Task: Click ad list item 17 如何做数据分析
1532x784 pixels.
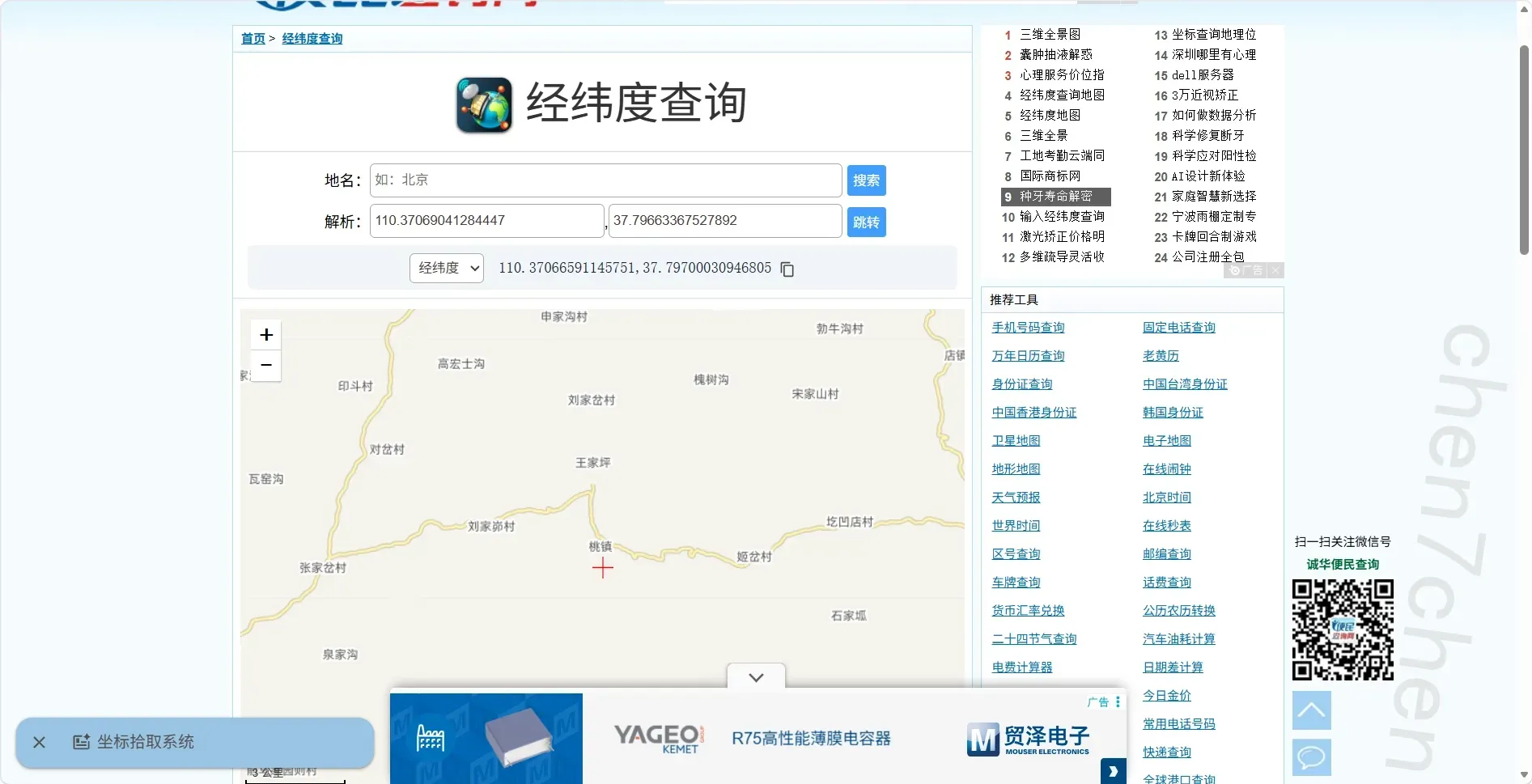Action: coord(1214,116)
